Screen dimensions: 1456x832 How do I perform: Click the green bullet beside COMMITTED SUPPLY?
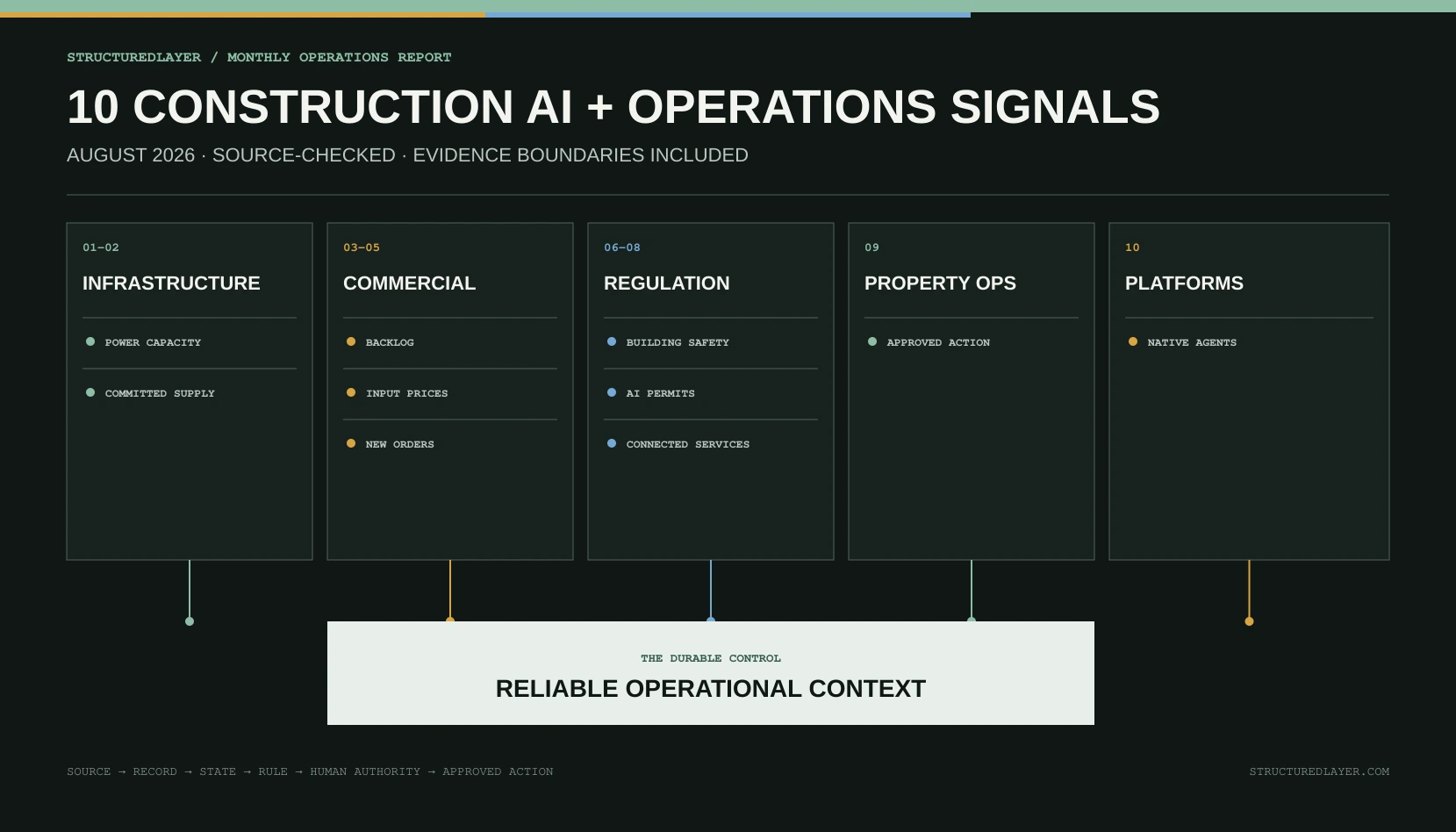pyautogui.click(x=90, y=392)
